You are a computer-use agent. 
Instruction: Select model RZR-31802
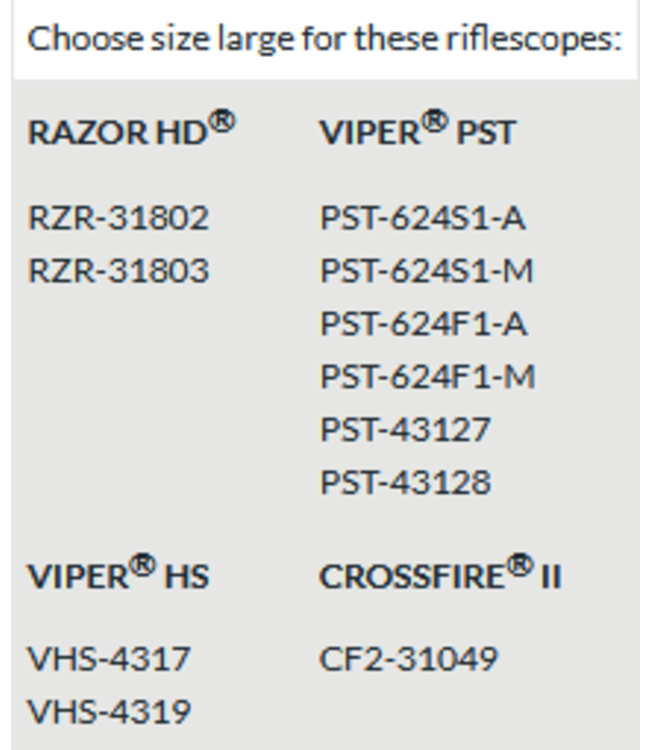(x=118, y=218)
